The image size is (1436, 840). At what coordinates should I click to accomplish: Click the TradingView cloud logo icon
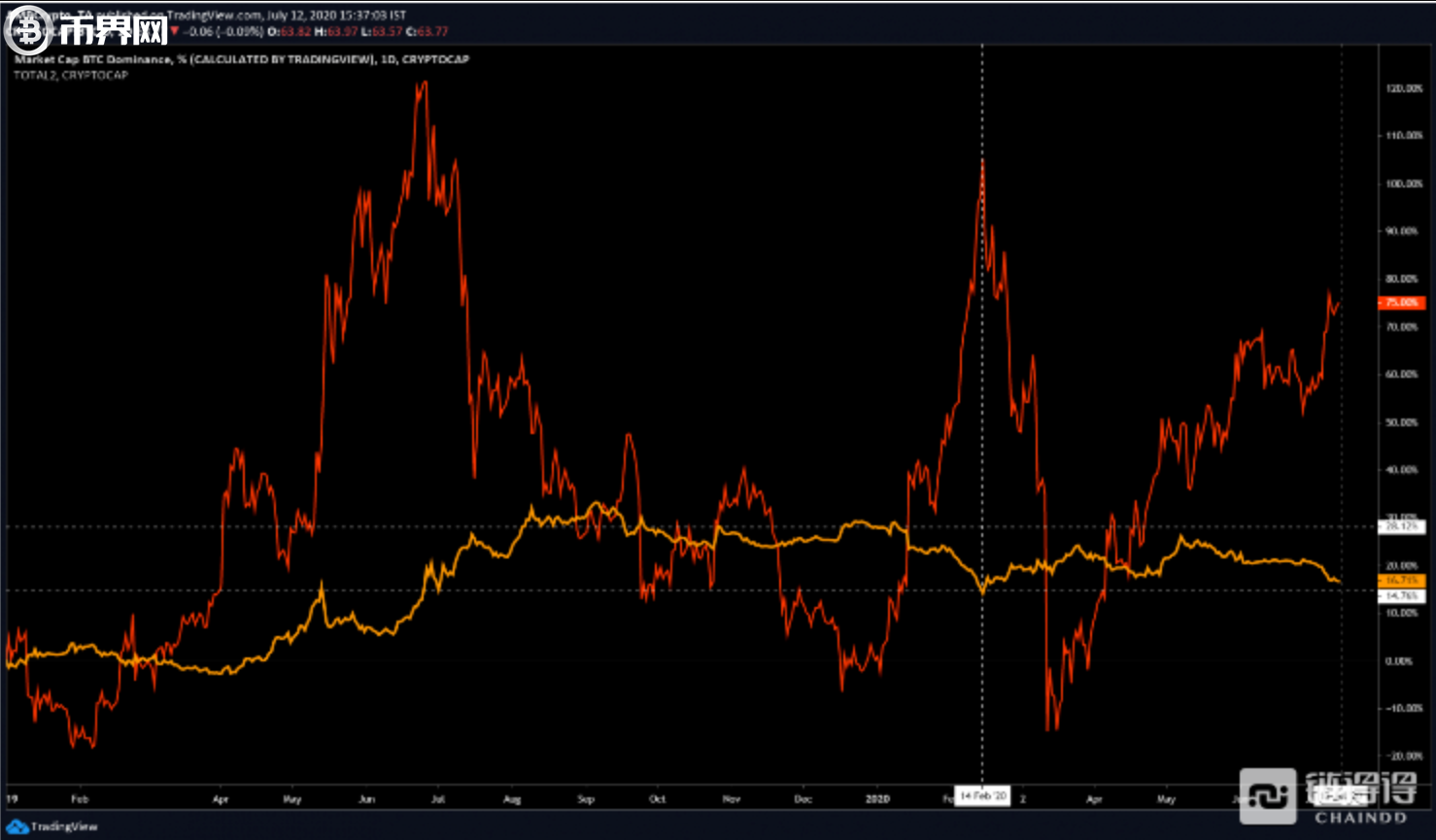[x=17, y=826]
